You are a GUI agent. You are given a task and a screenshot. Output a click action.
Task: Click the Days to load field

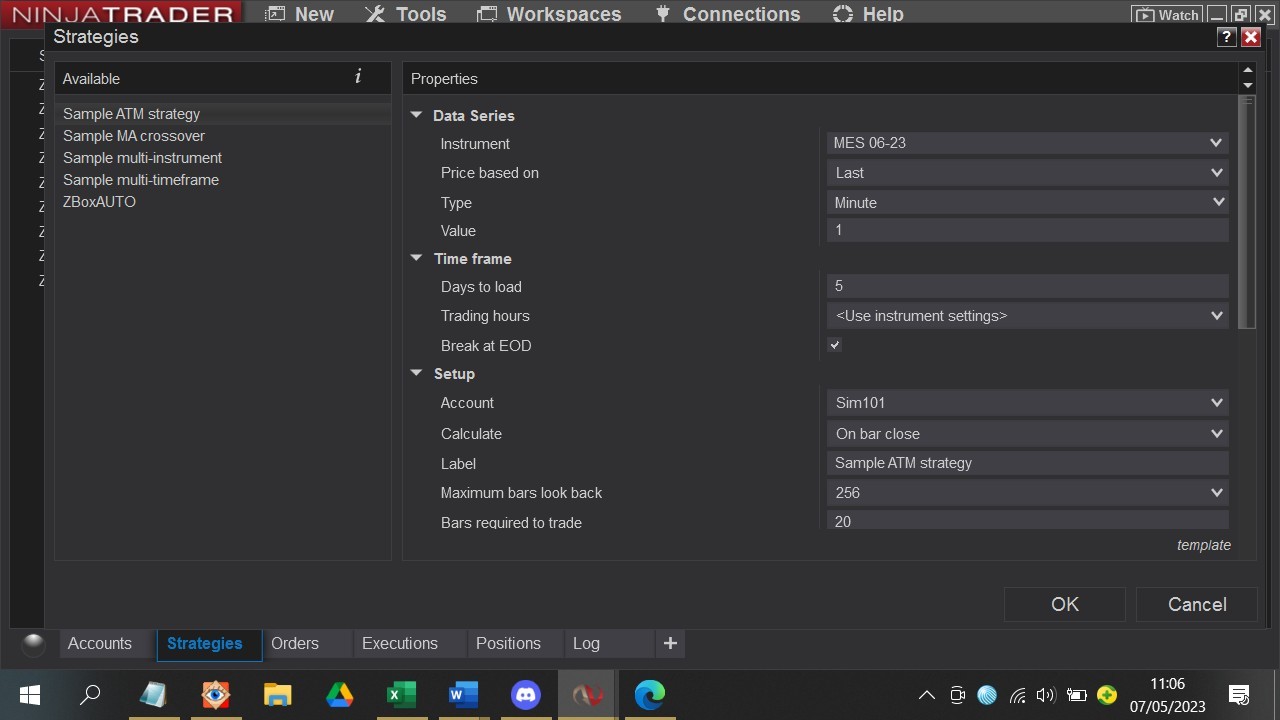(x=1028, y=286)
